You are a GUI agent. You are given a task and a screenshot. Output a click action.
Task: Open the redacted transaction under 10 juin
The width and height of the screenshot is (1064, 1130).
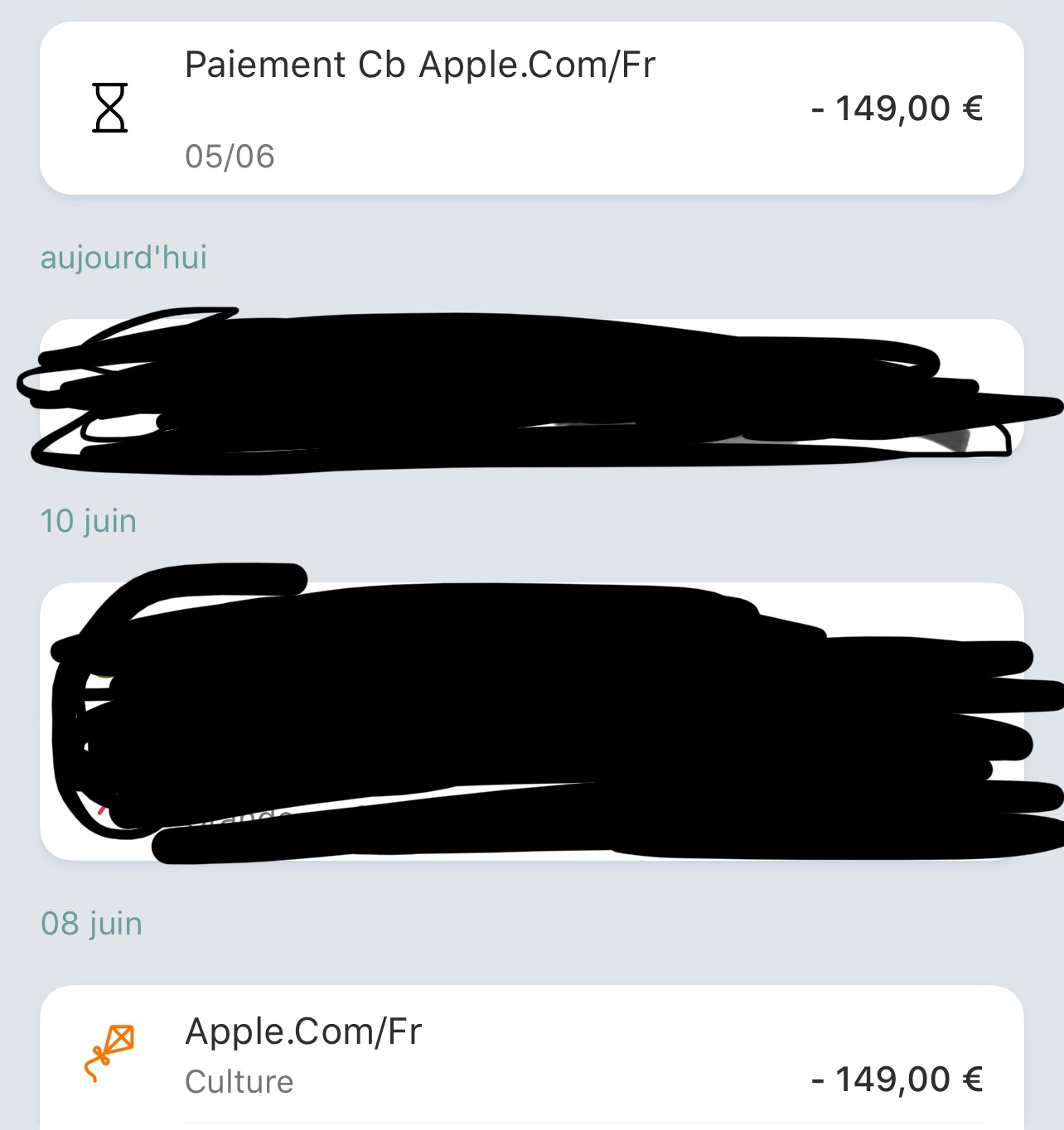click(x=530, y=721)
